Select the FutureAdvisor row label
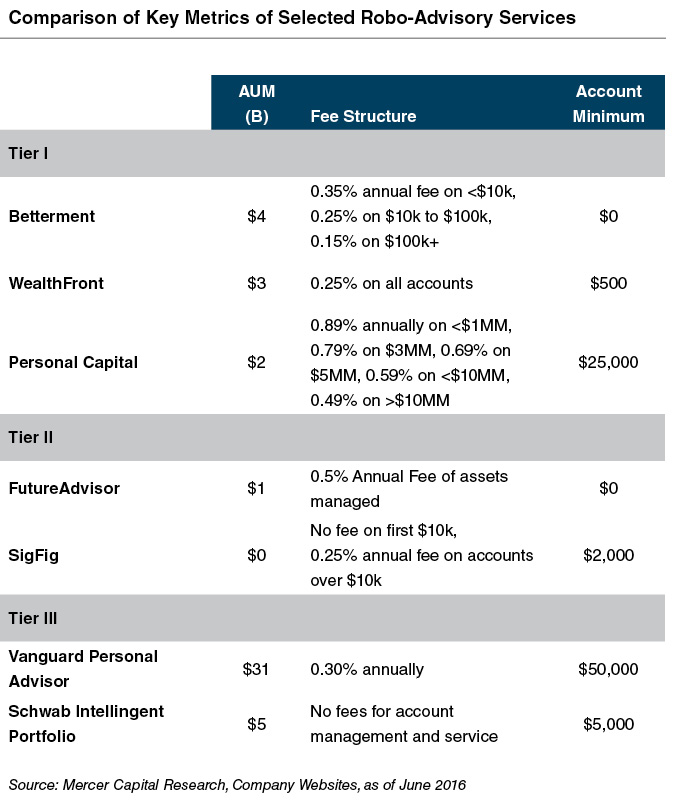This screenshot has width=677, height=811. (x=64, y=488)
